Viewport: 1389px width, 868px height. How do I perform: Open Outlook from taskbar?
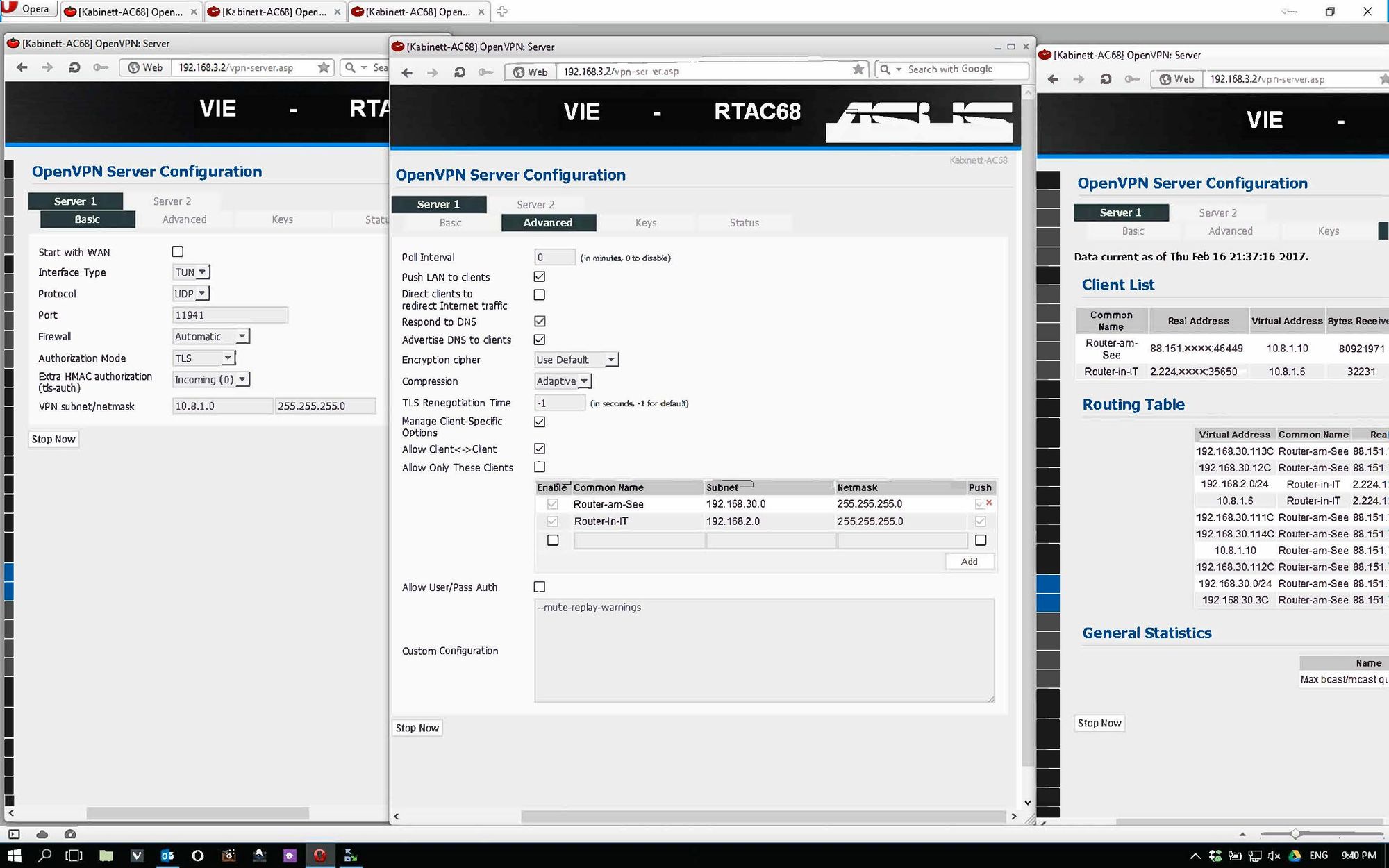[167, 856]
